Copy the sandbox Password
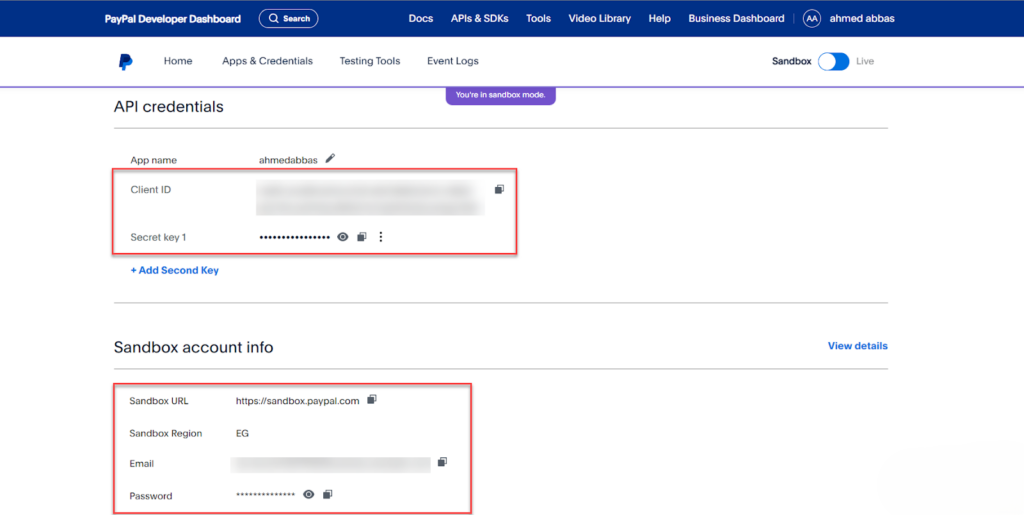The image size is (1024, 515). pos(328,495)
